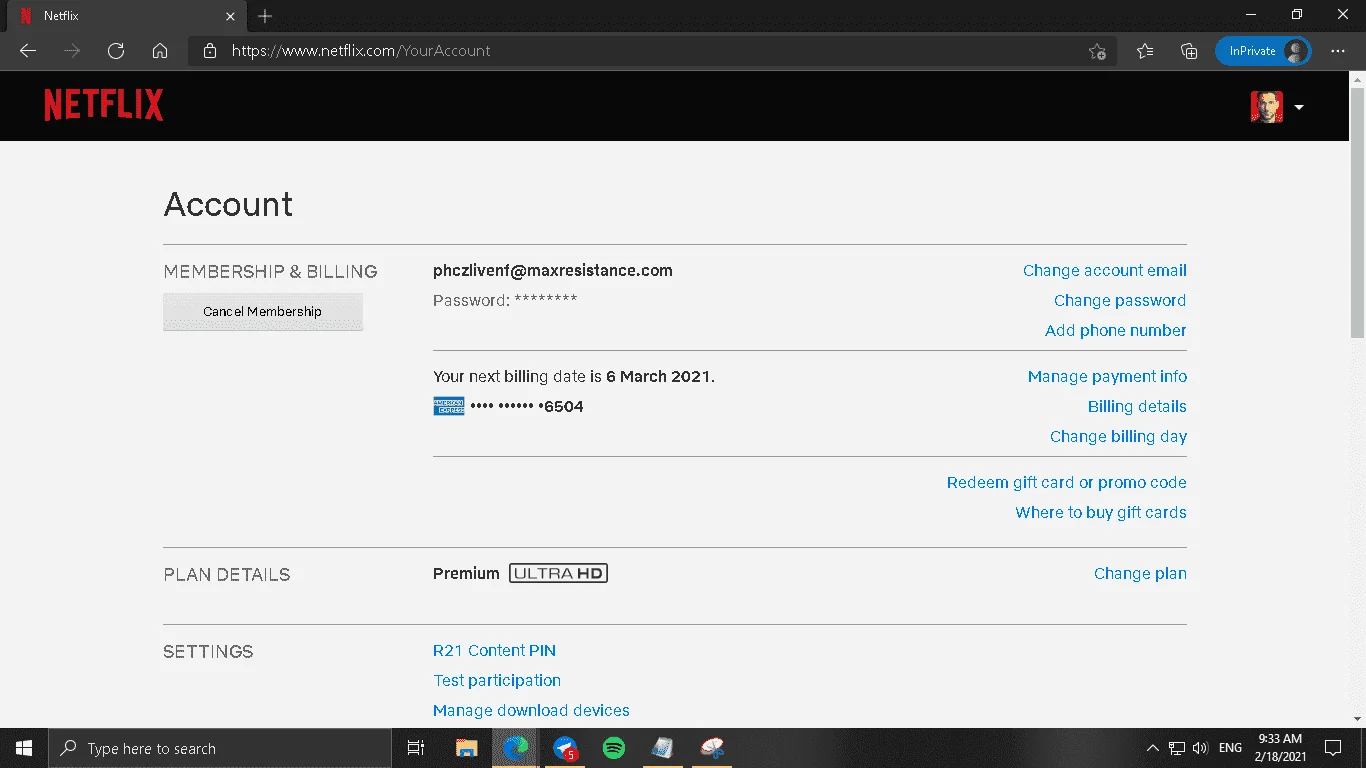Click the Netflix logo in page header
This screenshot has width=1366, height=768.
point(104,105)
